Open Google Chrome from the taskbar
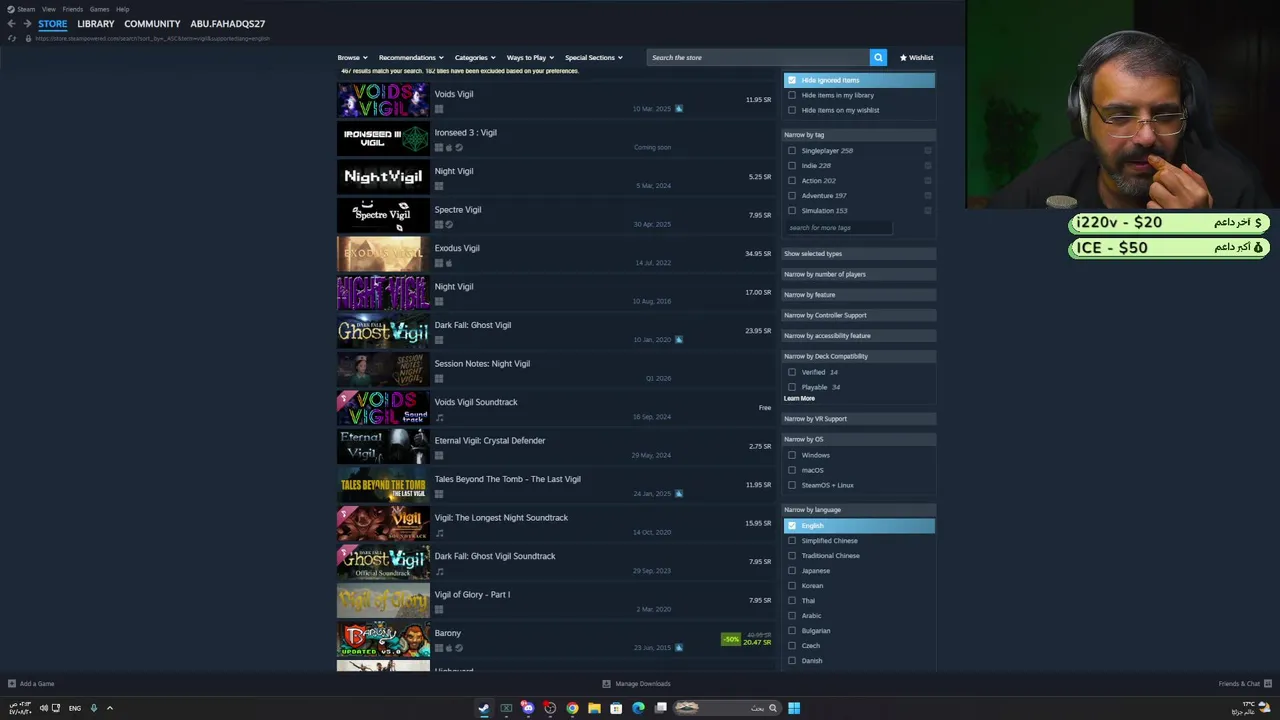Viewport: 1280px width, 720px height. click(x=572, y=708)
